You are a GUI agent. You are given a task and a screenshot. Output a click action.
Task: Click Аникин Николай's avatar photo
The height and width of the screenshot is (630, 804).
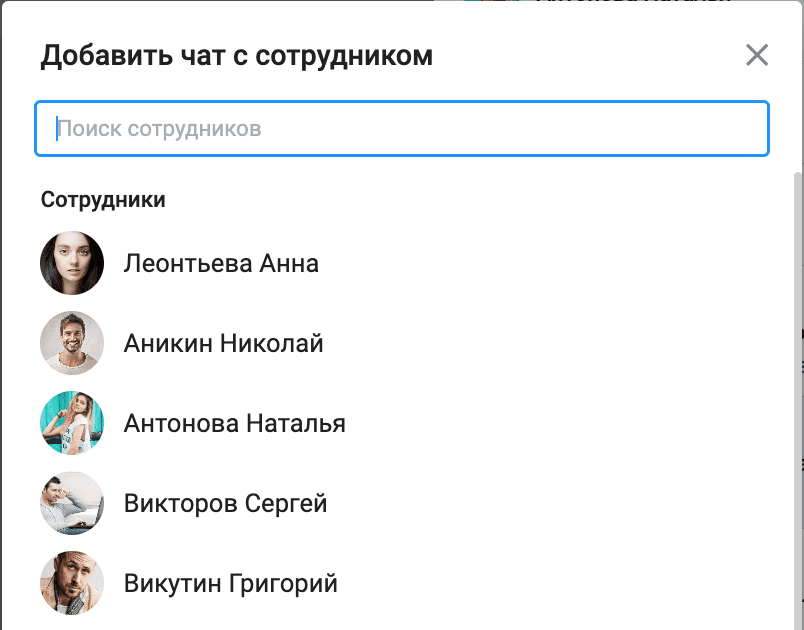[72, 344]
